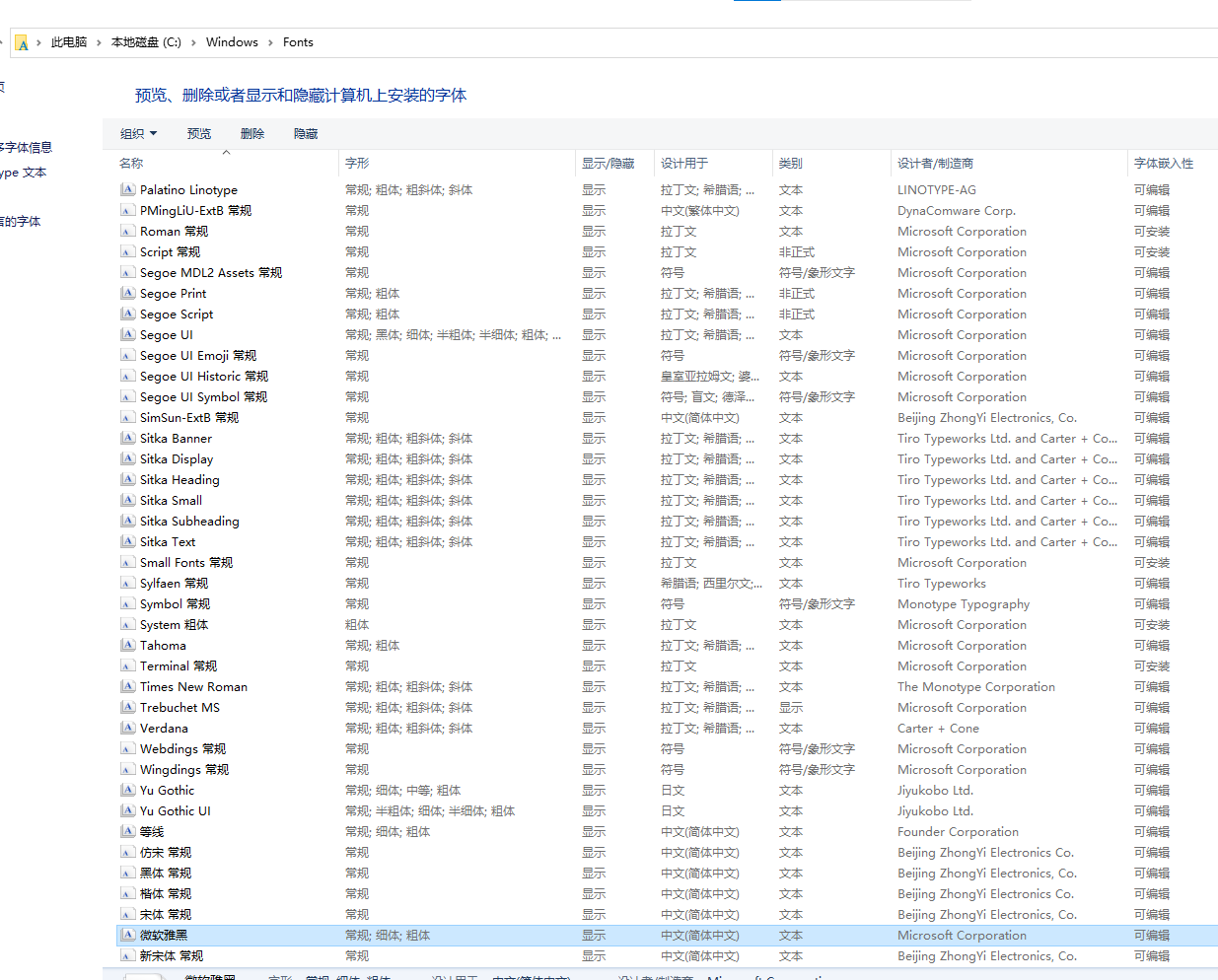Select the 仿宋 常规 font name
The image size is (1218, 980).
click(166, 852)
